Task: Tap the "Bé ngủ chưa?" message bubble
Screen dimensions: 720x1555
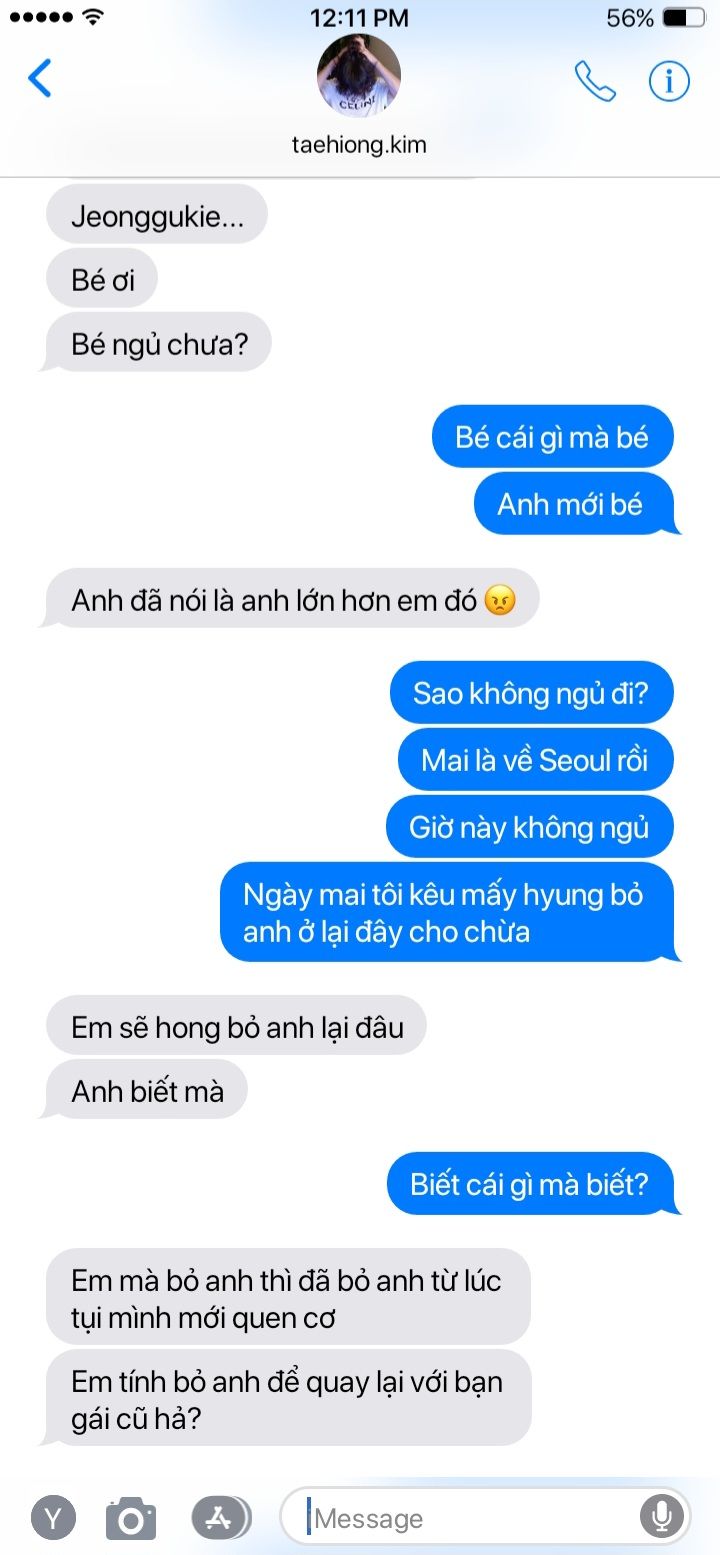Action: [157, 345]
